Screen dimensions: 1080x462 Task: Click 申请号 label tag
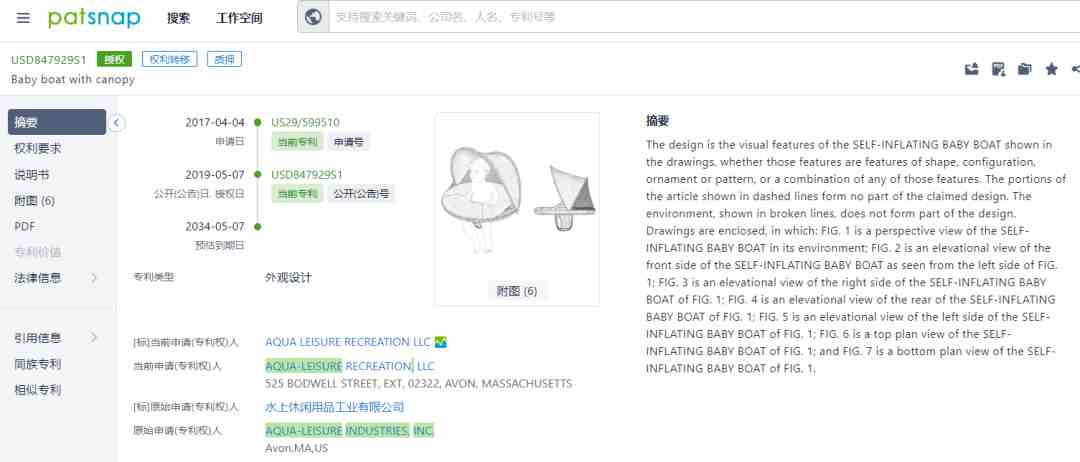[x=349, y=143]
